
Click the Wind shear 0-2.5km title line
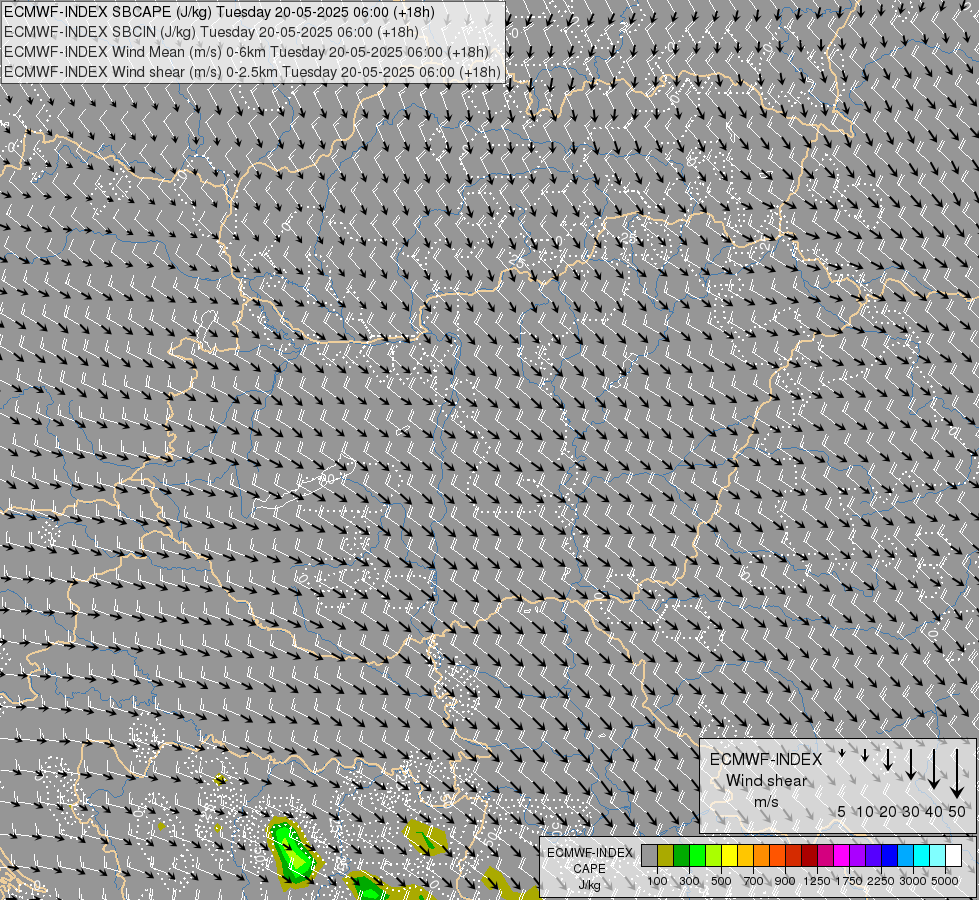tap(252, 72)
